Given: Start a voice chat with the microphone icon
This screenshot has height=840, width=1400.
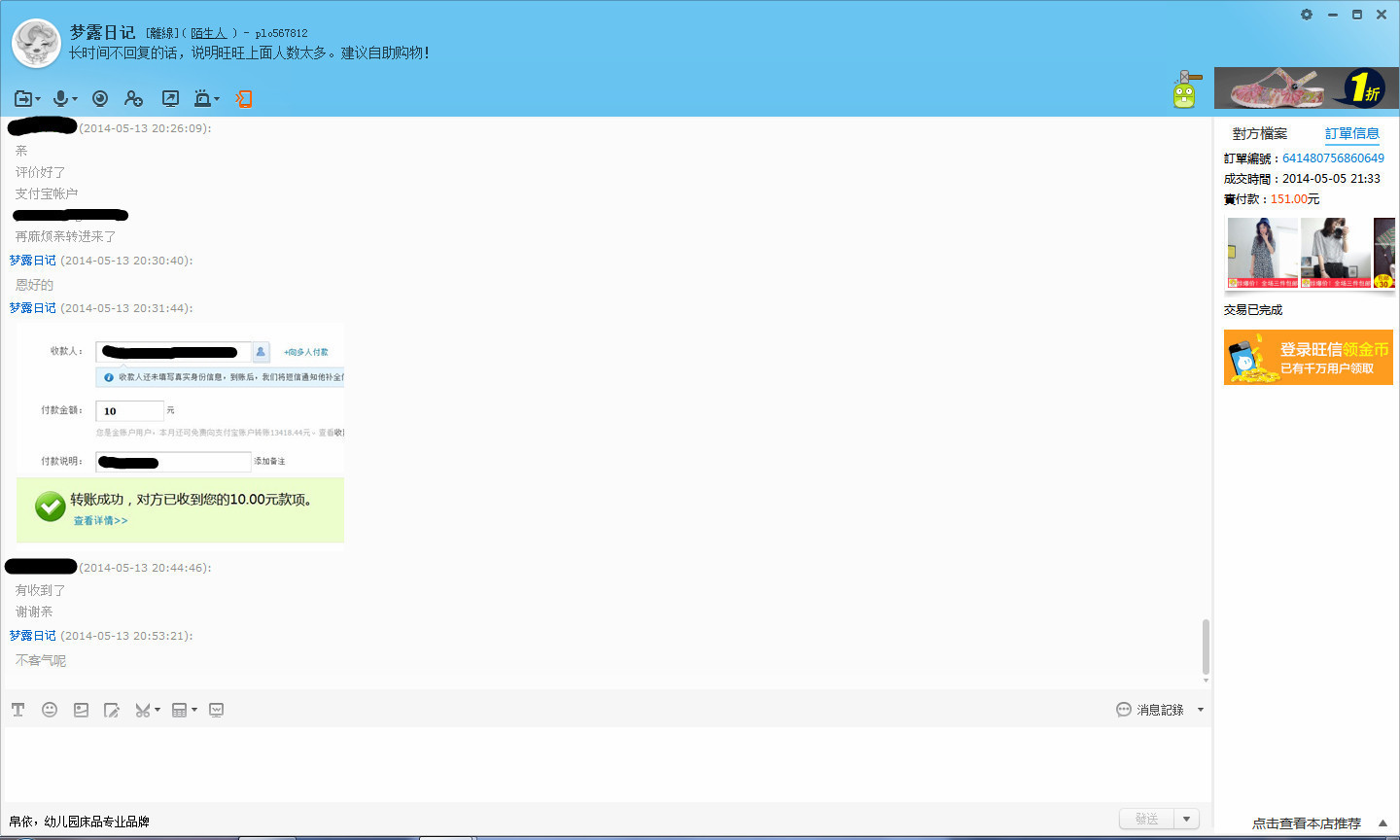Looking at the screenshot, I should pos(61,98).
